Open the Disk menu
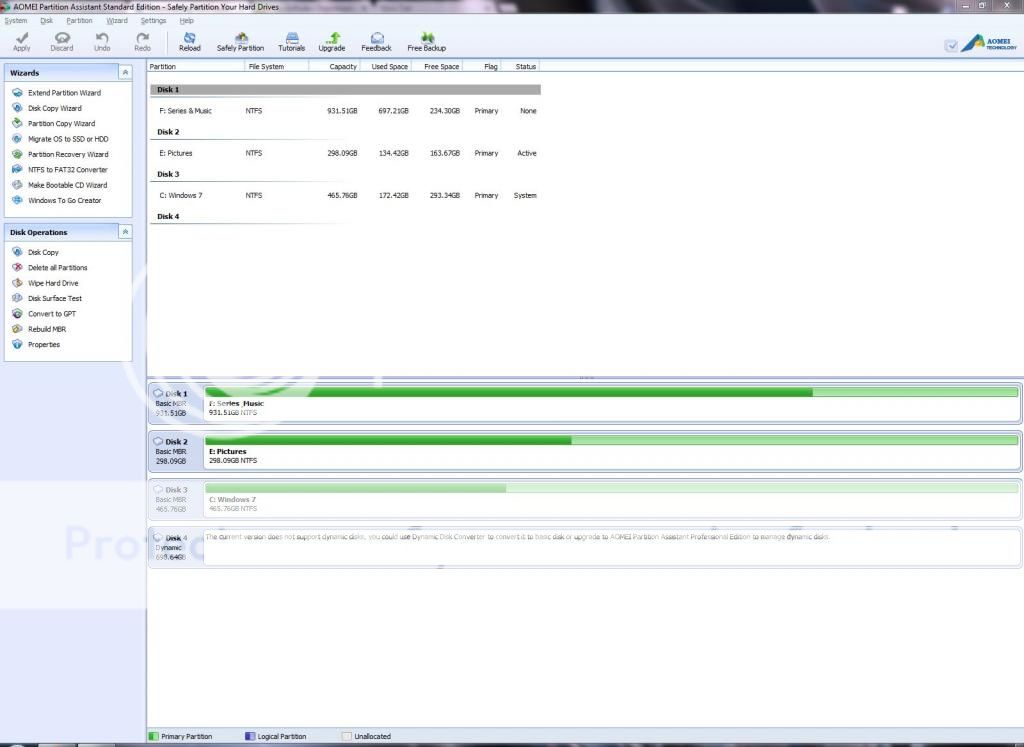 46,20
